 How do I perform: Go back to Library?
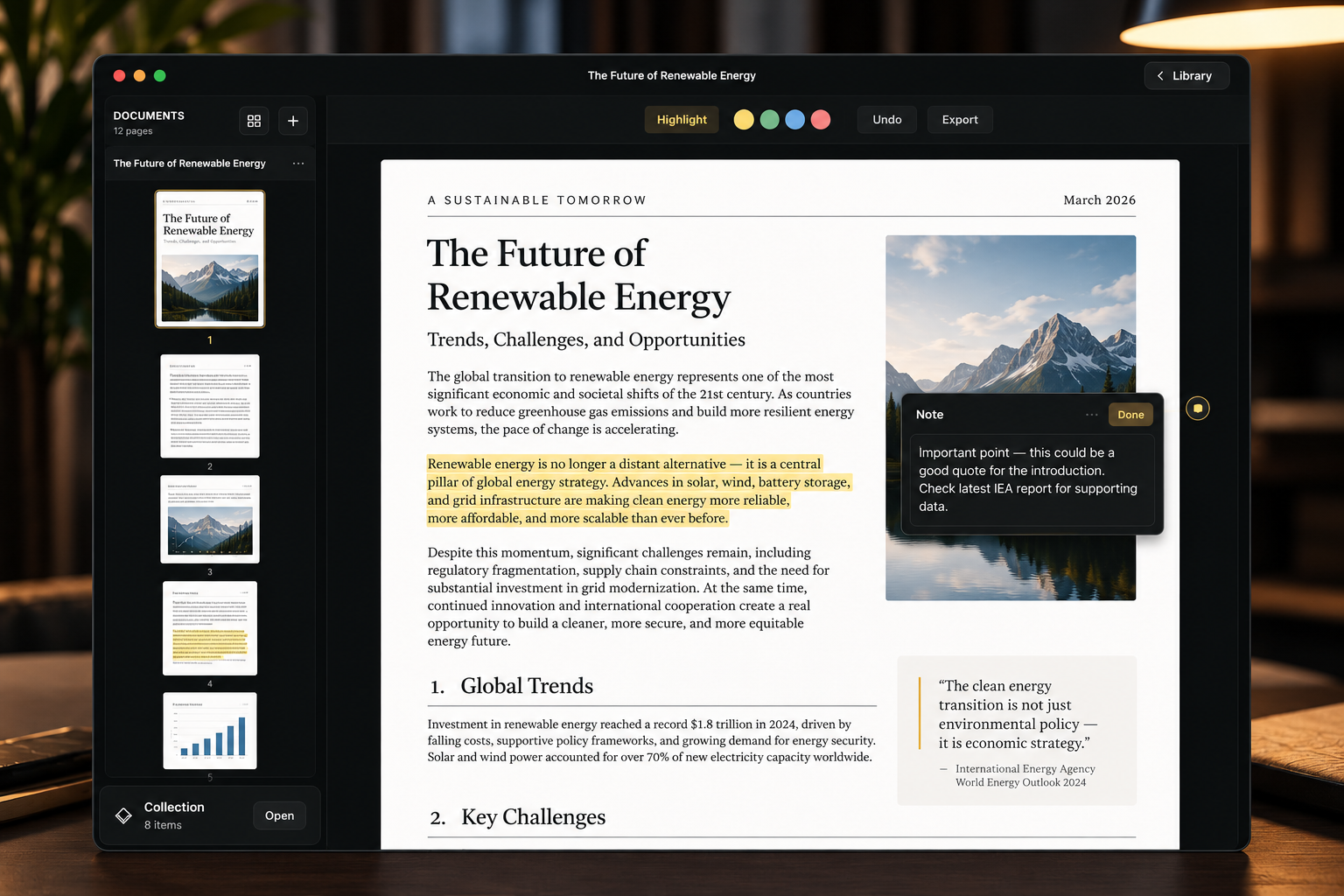(1186, 76)
